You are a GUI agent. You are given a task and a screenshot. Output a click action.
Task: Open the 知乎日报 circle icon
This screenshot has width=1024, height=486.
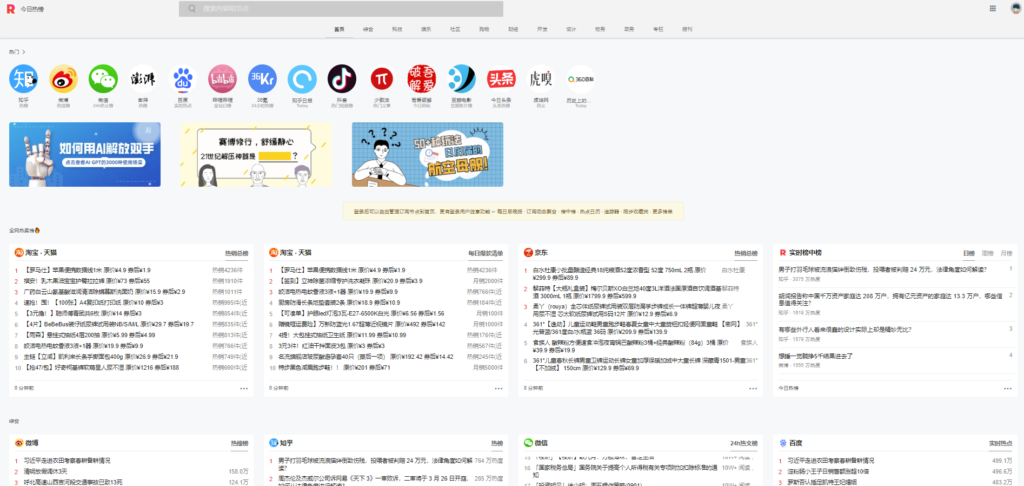tap(302, 79)
